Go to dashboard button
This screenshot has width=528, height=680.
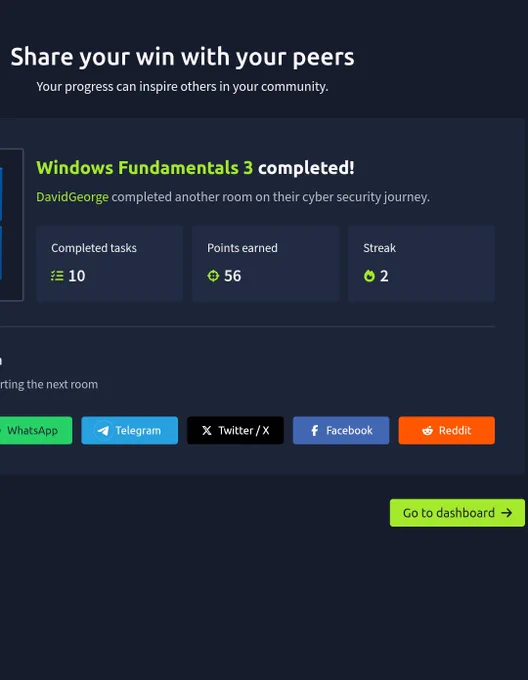pos(457,513)
